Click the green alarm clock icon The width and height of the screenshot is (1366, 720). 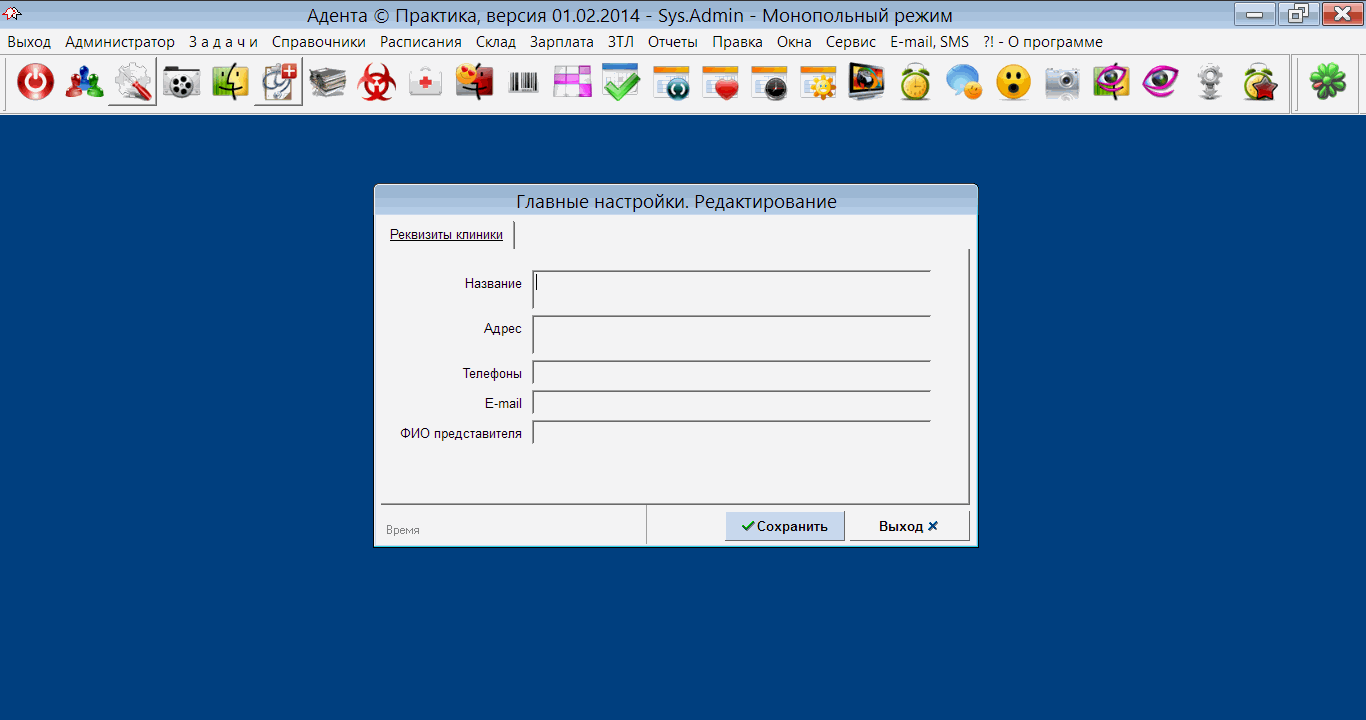coord(915,83)
